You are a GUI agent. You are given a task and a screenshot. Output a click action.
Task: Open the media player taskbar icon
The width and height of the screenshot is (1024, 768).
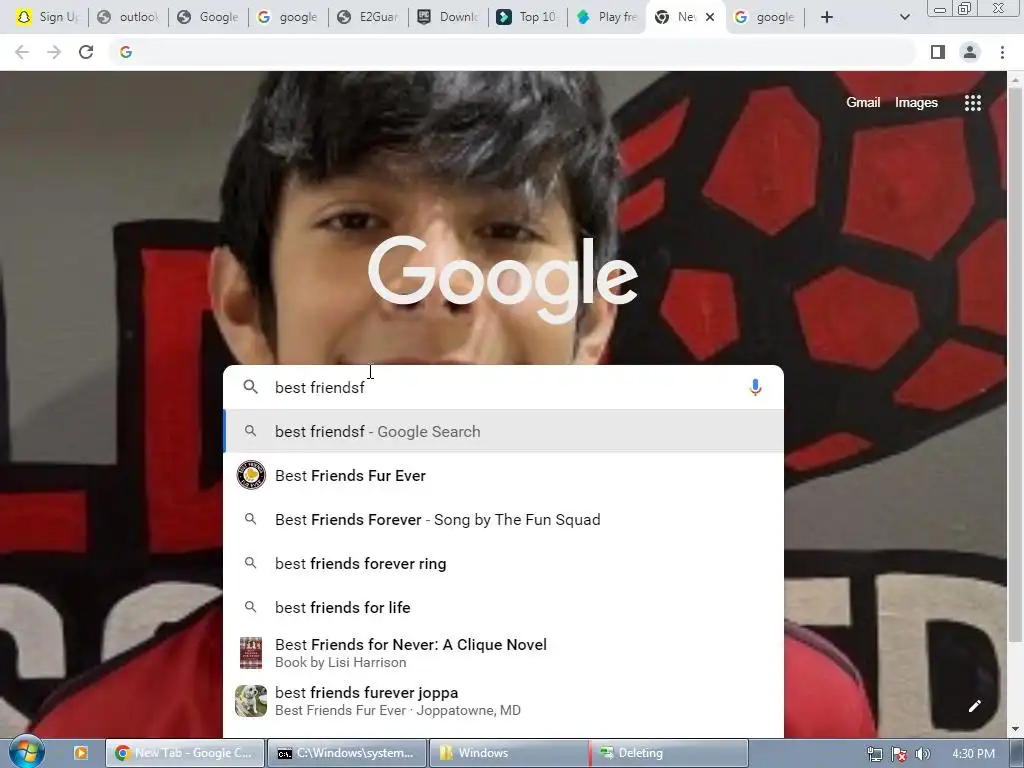tap(80, 753)
